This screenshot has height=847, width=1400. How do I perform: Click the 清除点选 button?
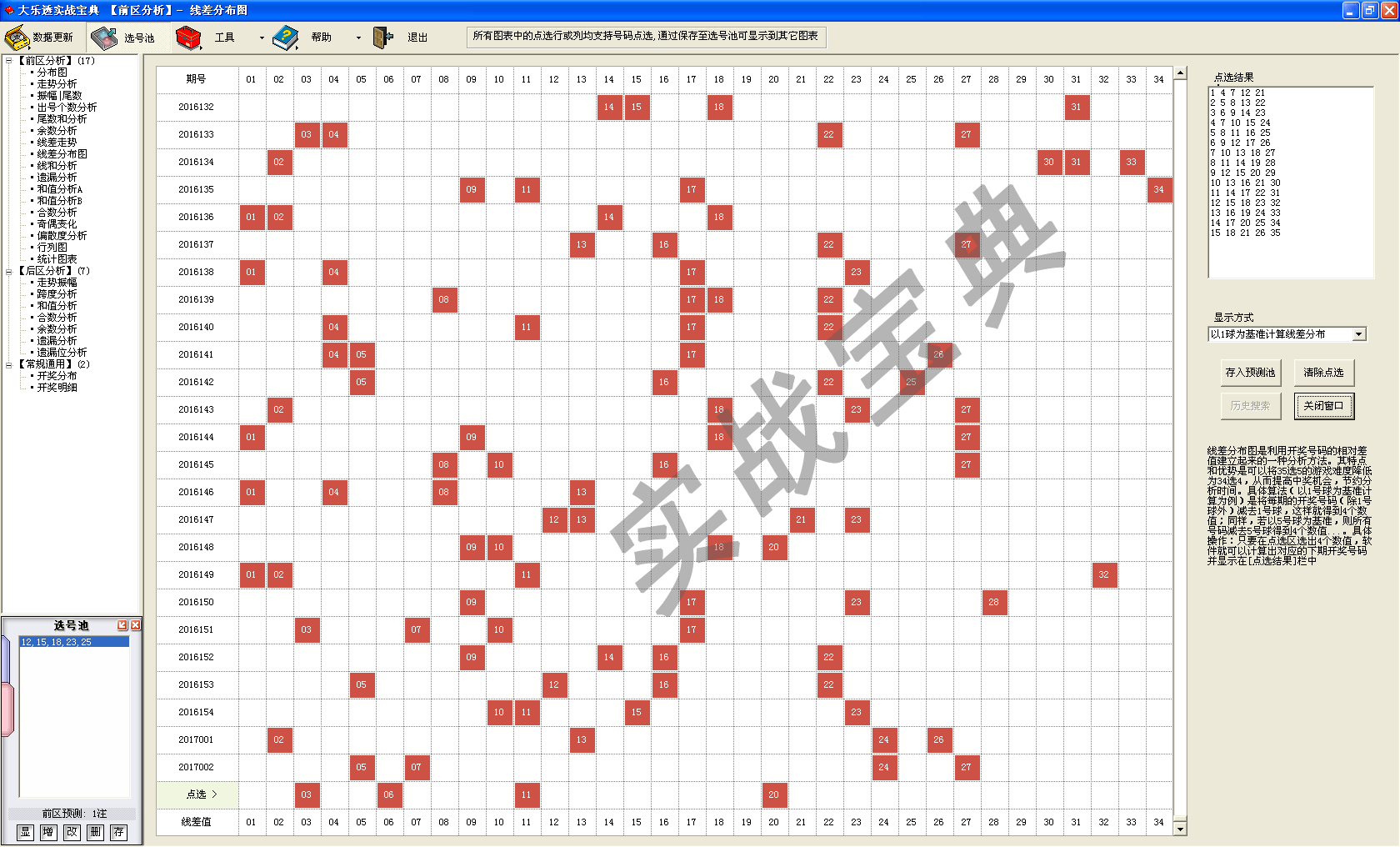tap(1323, 373)
